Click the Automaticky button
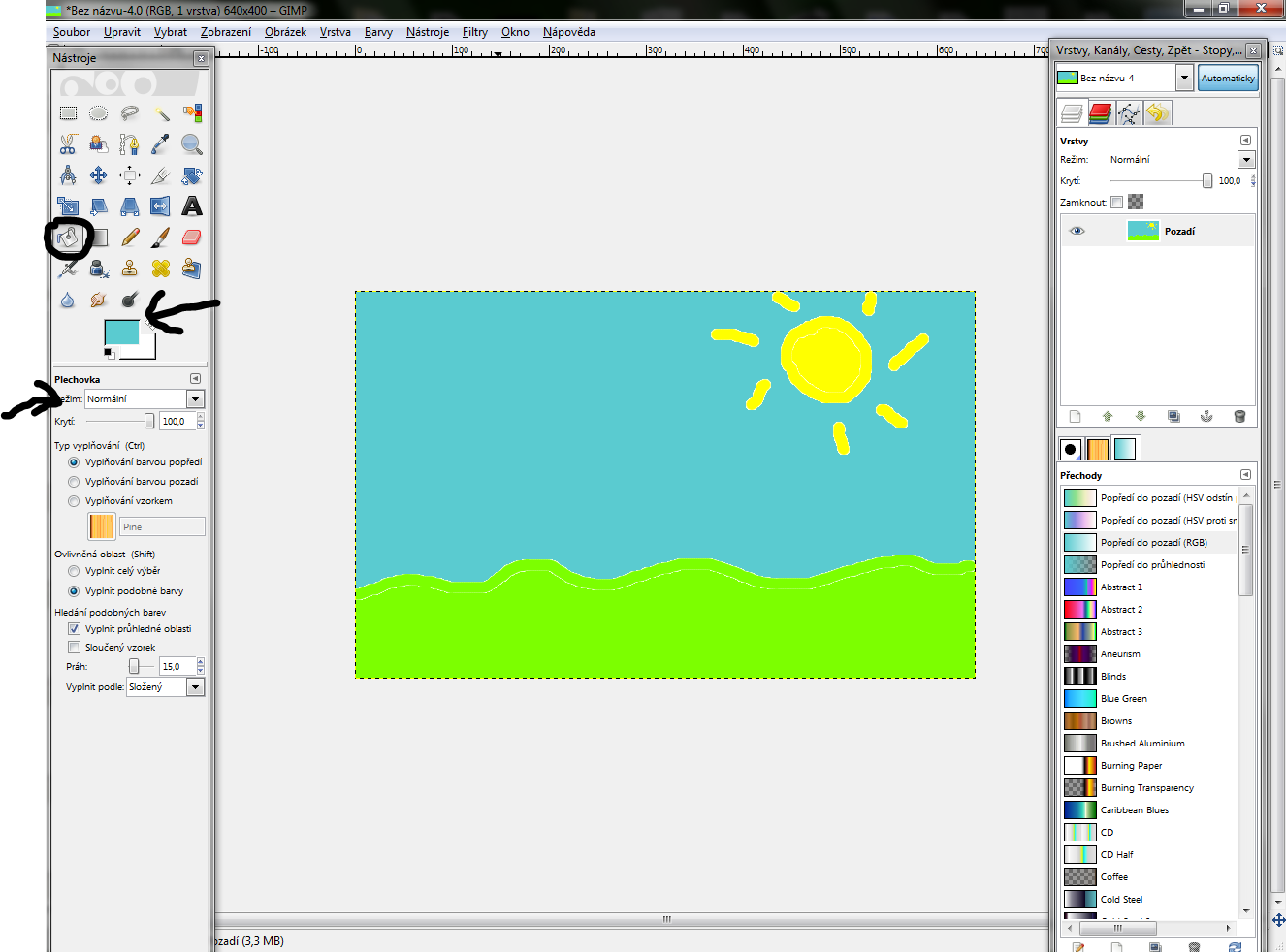Image resolution: width=1286 pixels, height=952 pixels. click(x=1227, y=79)
